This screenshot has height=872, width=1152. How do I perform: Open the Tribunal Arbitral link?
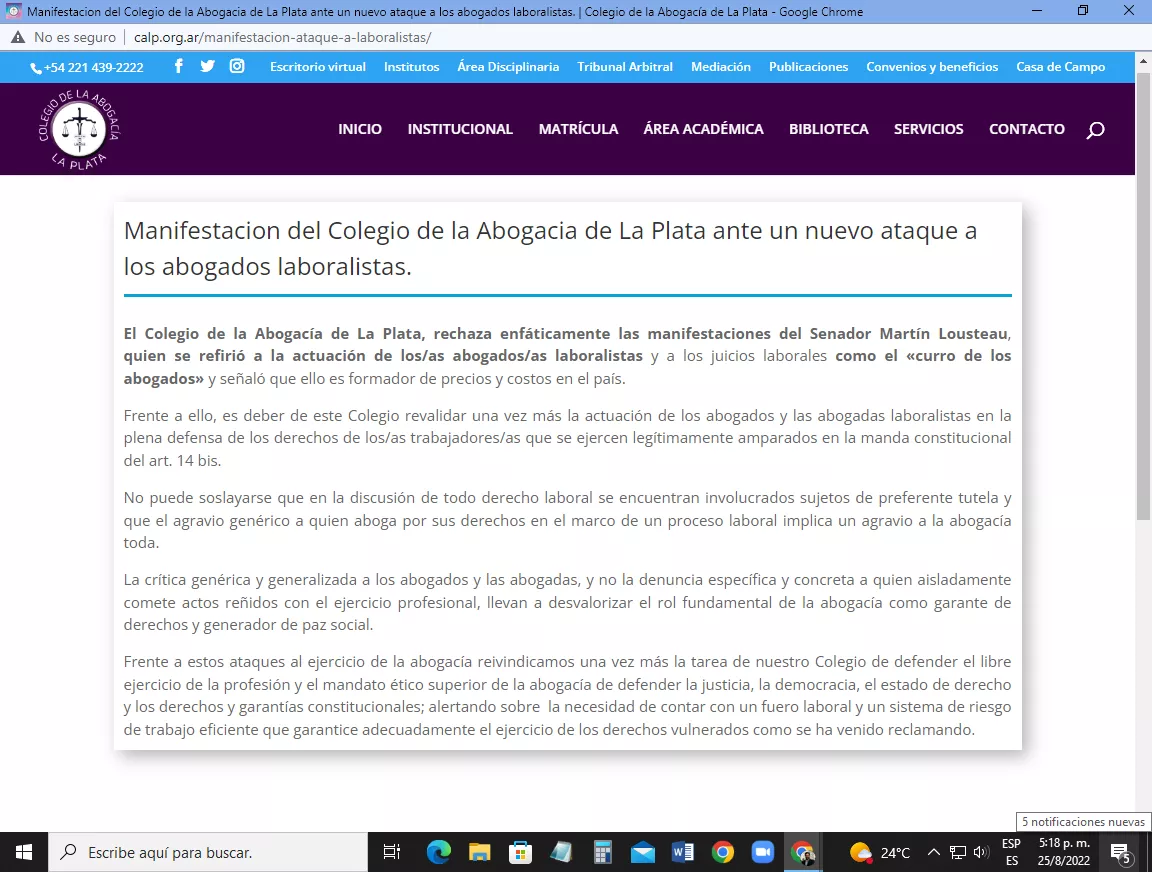[624, 67]
